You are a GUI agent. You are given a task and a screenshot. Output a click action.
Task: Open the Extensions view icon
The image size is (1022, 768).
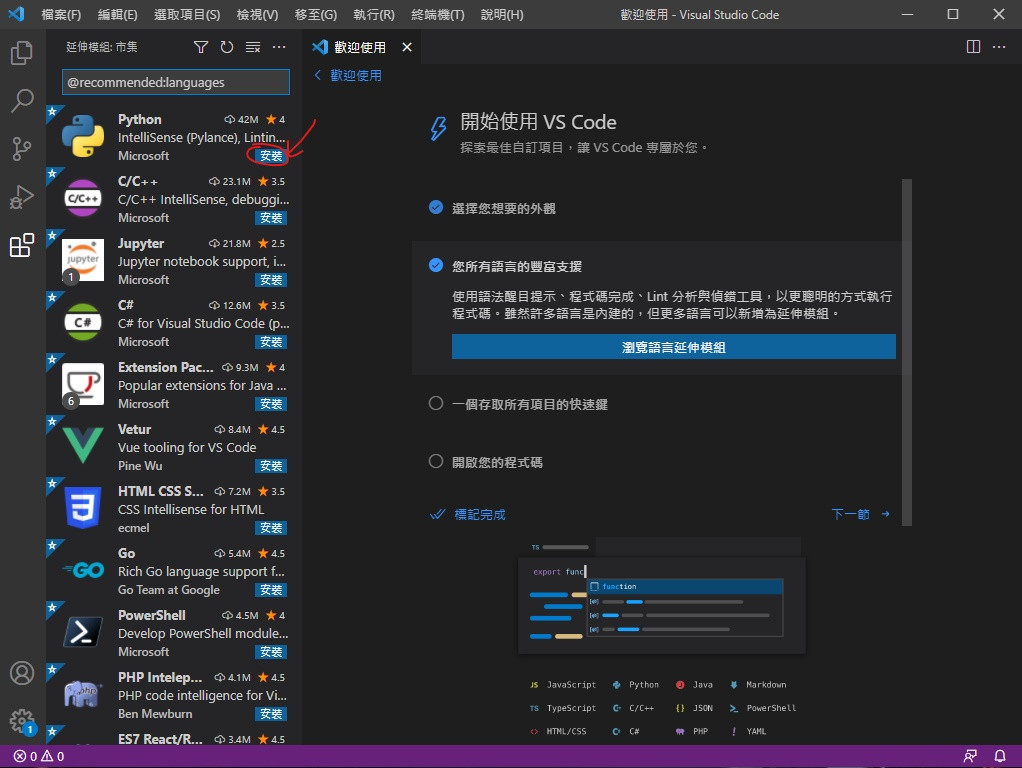pos(22,245)
